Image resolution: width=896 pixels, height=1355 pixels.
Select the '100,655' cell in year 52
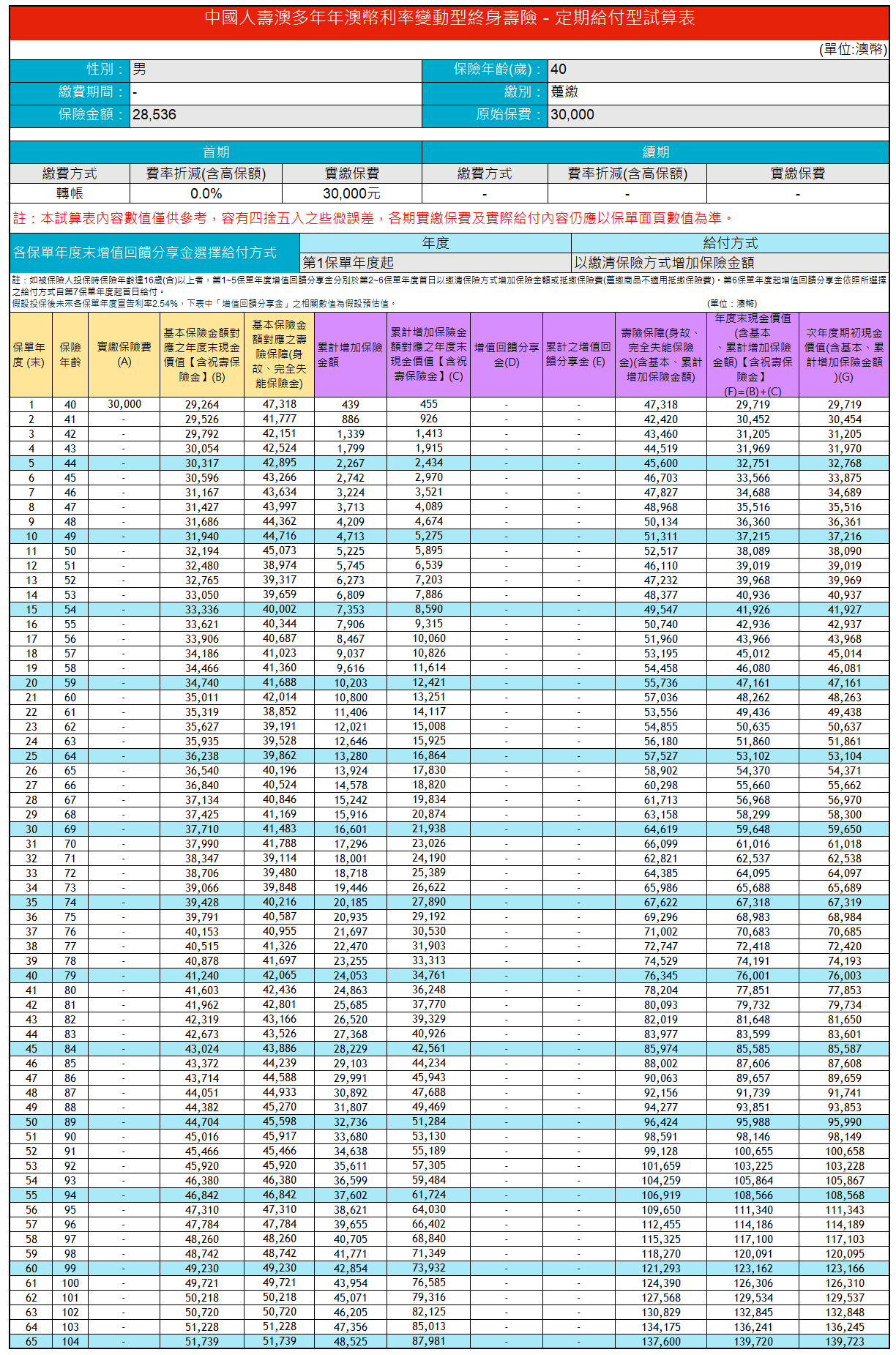[x=753, y=1151]
